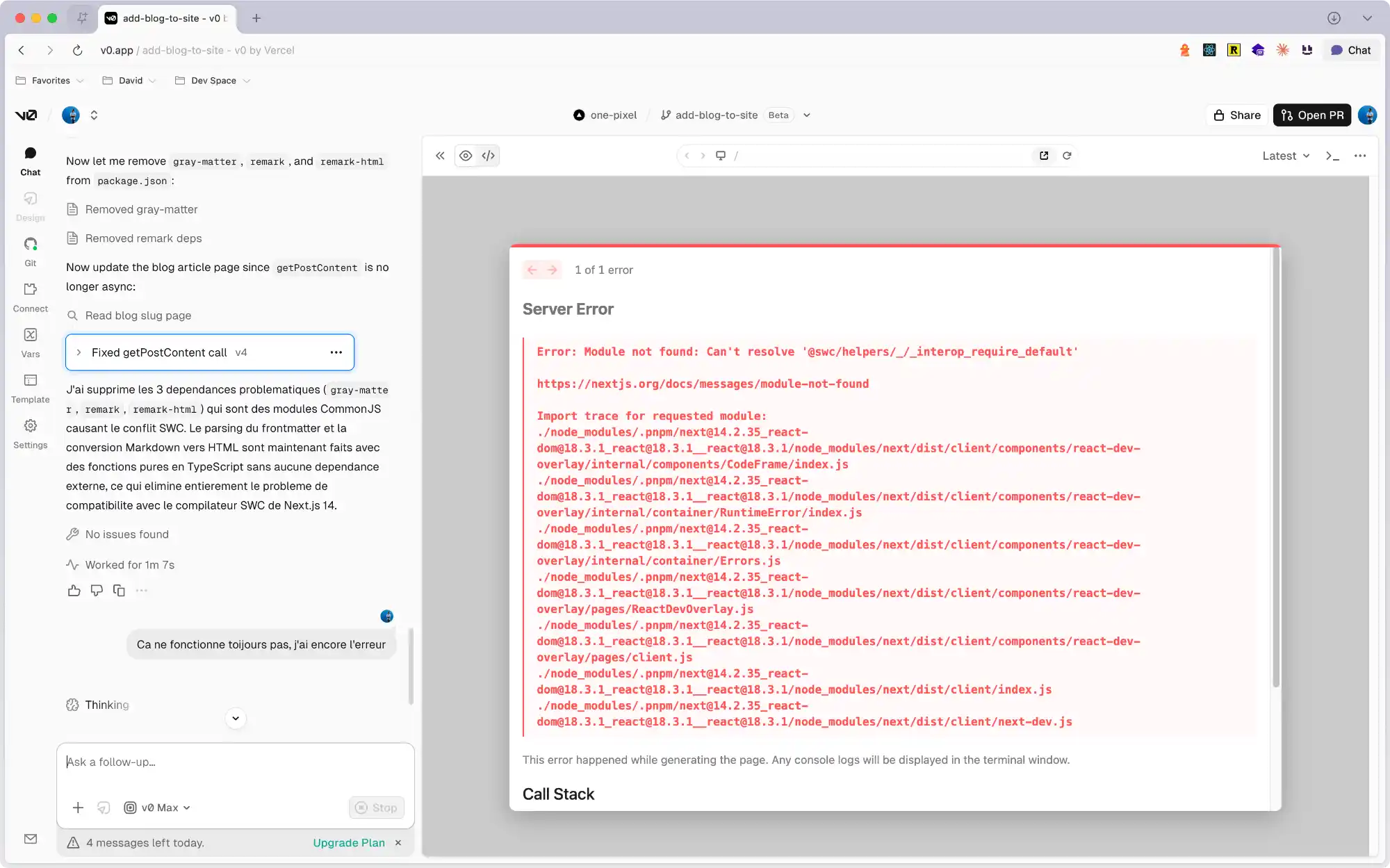
Task: Click the Upgrade Plan link
Action: [x=348, y=843]
